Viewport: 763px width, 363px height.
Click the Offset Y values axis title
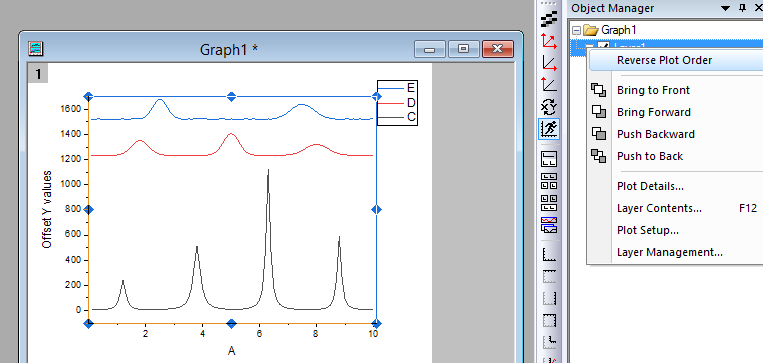[47, 209]
